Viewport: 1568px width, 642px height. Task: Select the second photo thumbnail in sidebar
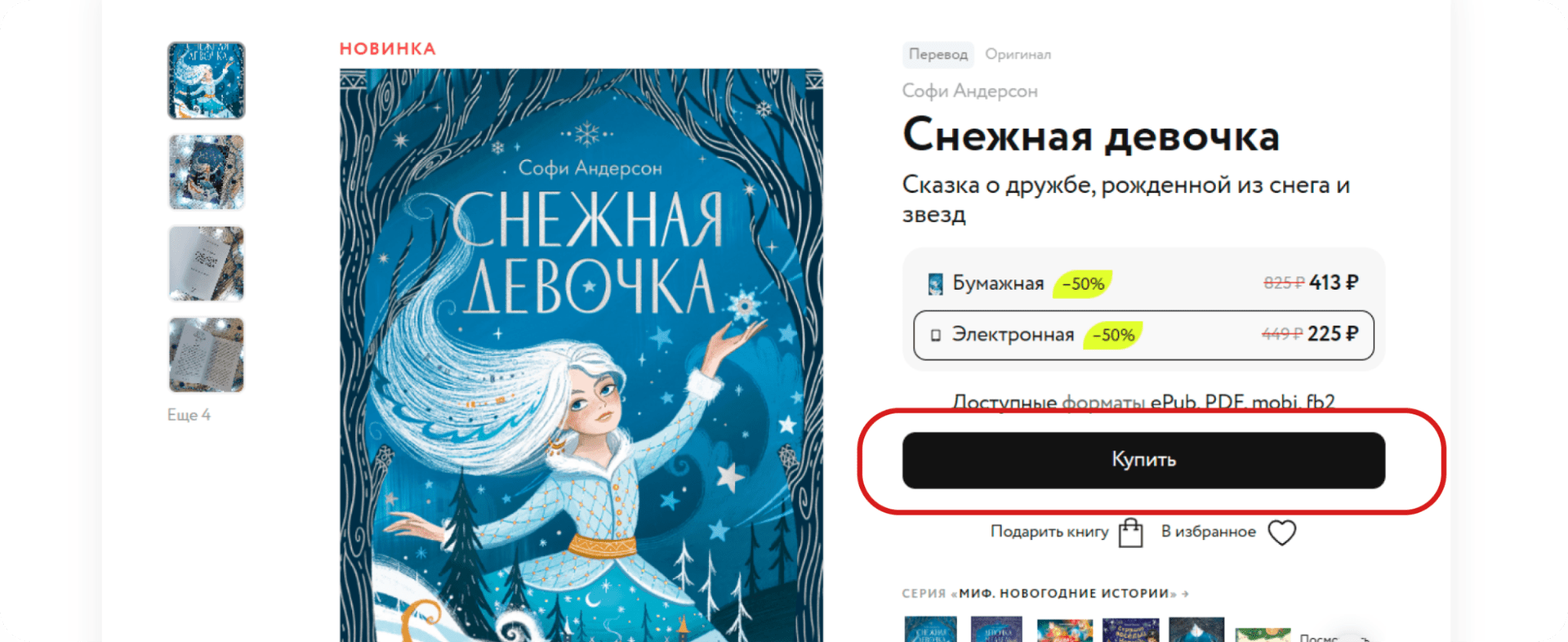coord(206,172)
